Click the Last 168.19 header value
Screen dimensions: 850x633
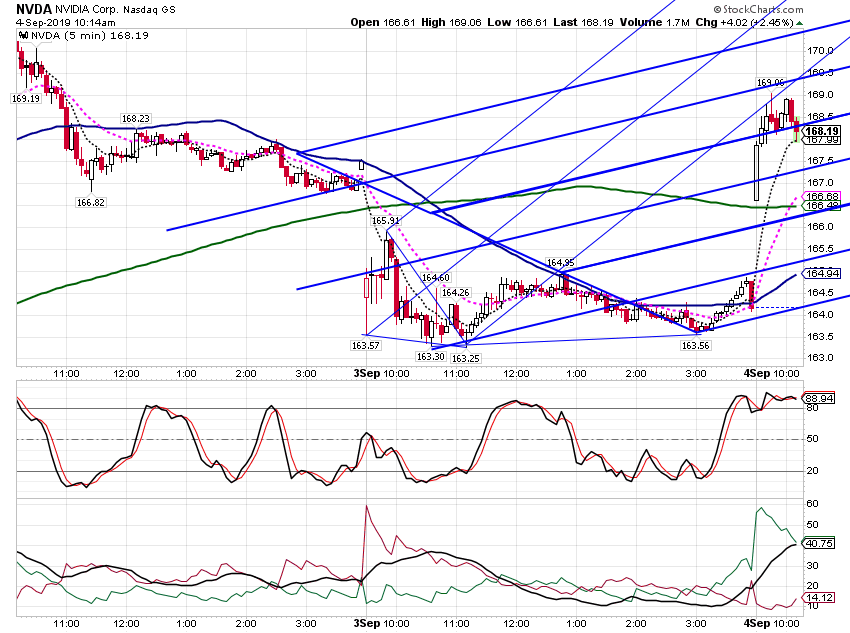583,22
